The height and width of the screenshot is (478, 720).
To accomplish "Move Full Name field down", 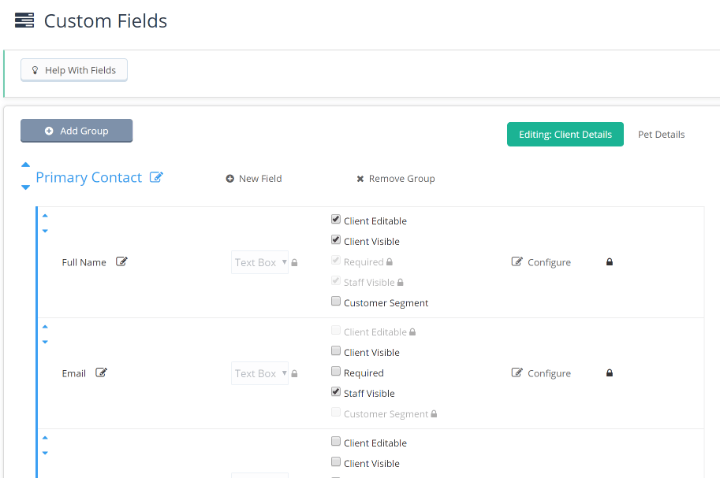I will click(45, 231).
